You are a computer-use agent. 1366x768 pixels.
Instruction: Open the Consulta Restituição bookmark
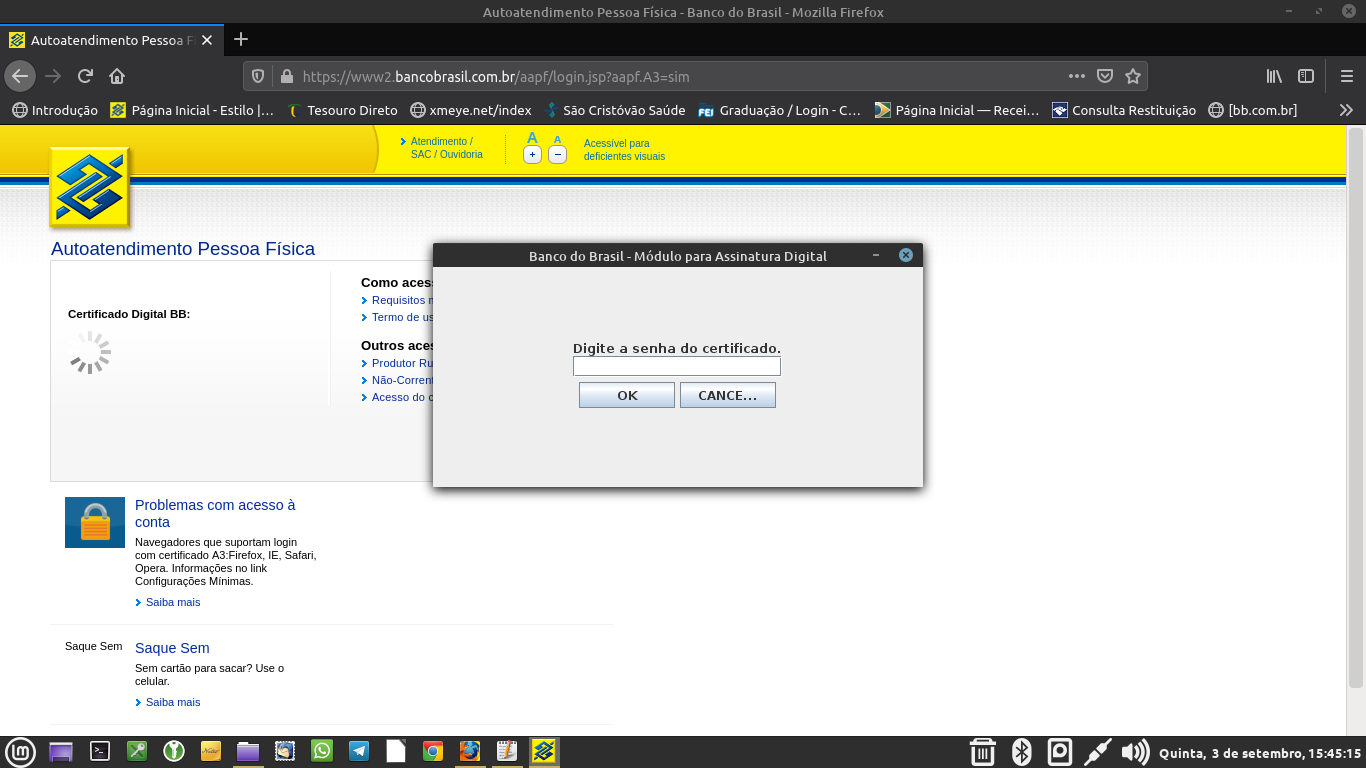point(1123,110)
